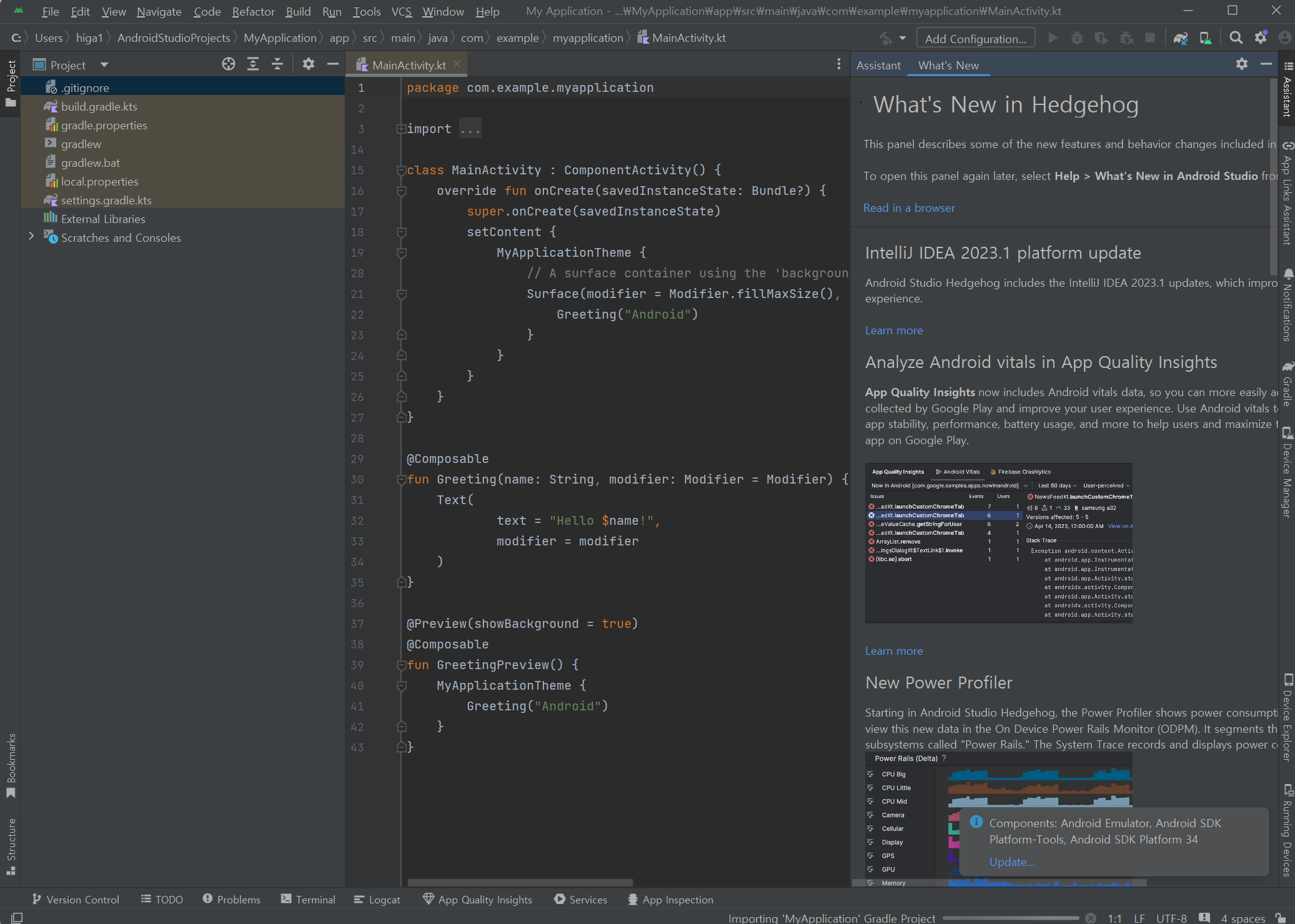Collapse All icon in Project panel
1295x924 pixels.
click(x=277, y=64)
